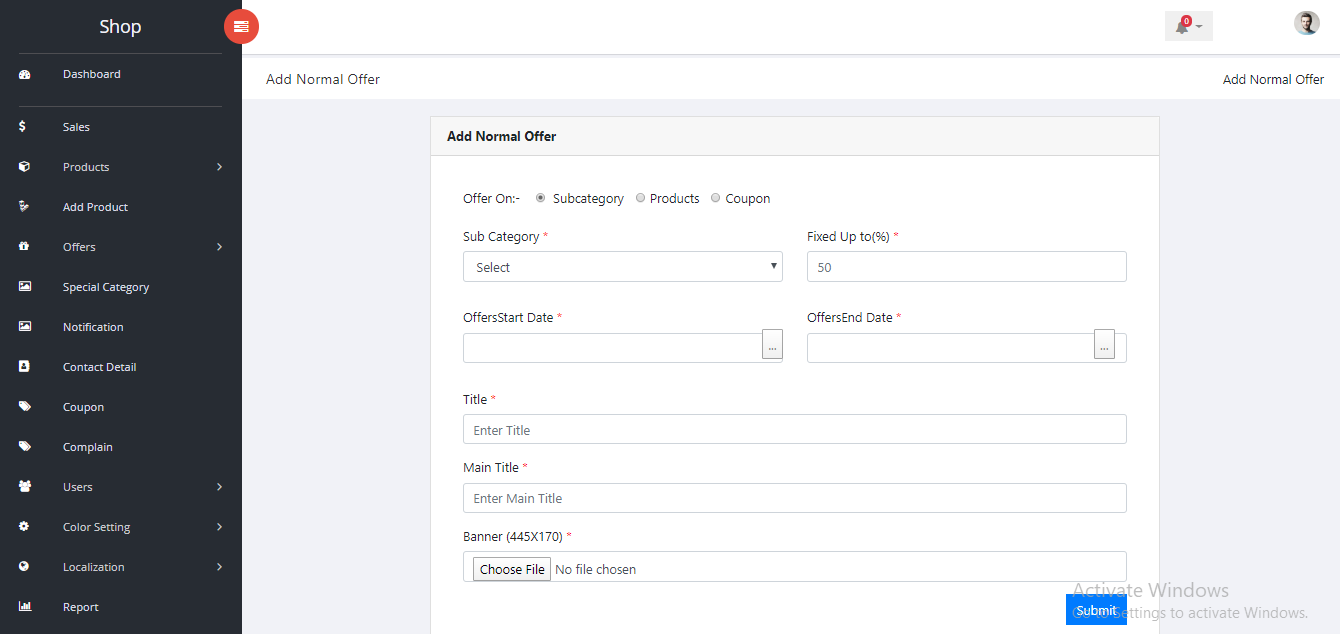The image size is (1340, 634).
Task: Click the Sales dollar icon
Action: coord(23,127)
